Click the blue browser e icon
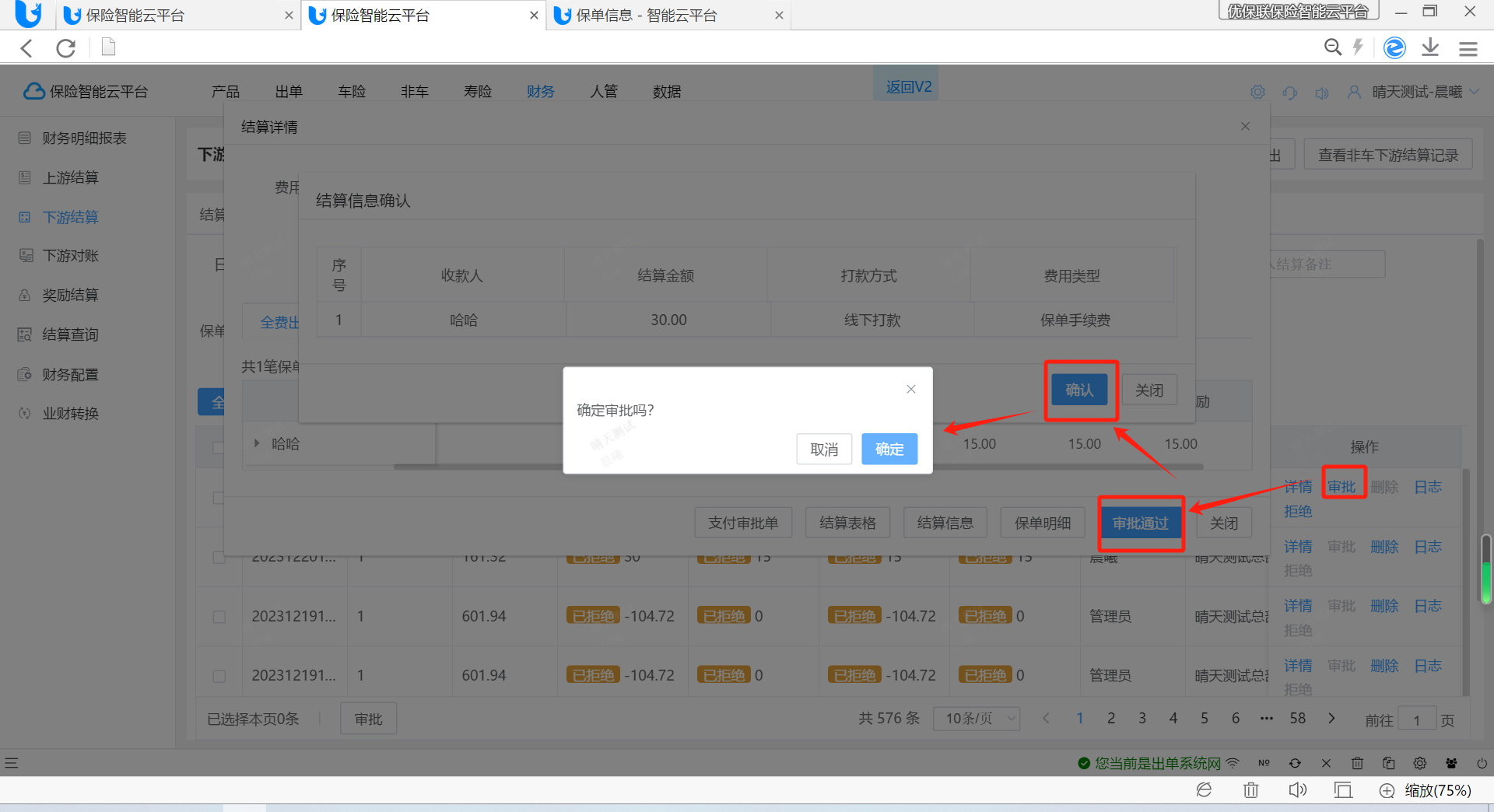Image resolution: width=1494 pixels, height=812 pixels. pyautogui.click(x=1394, y=47)
